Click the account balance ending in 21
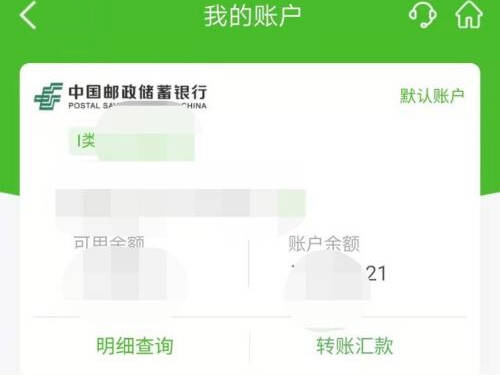 click(338, 273)
